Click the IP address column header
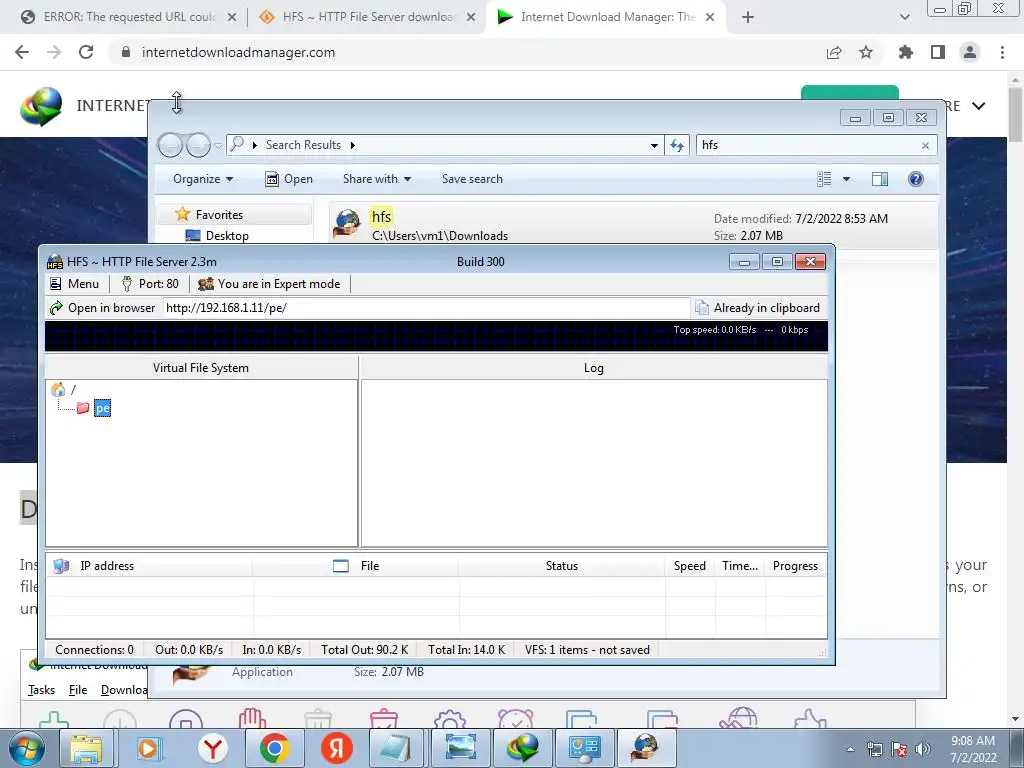 coord(149,566)
